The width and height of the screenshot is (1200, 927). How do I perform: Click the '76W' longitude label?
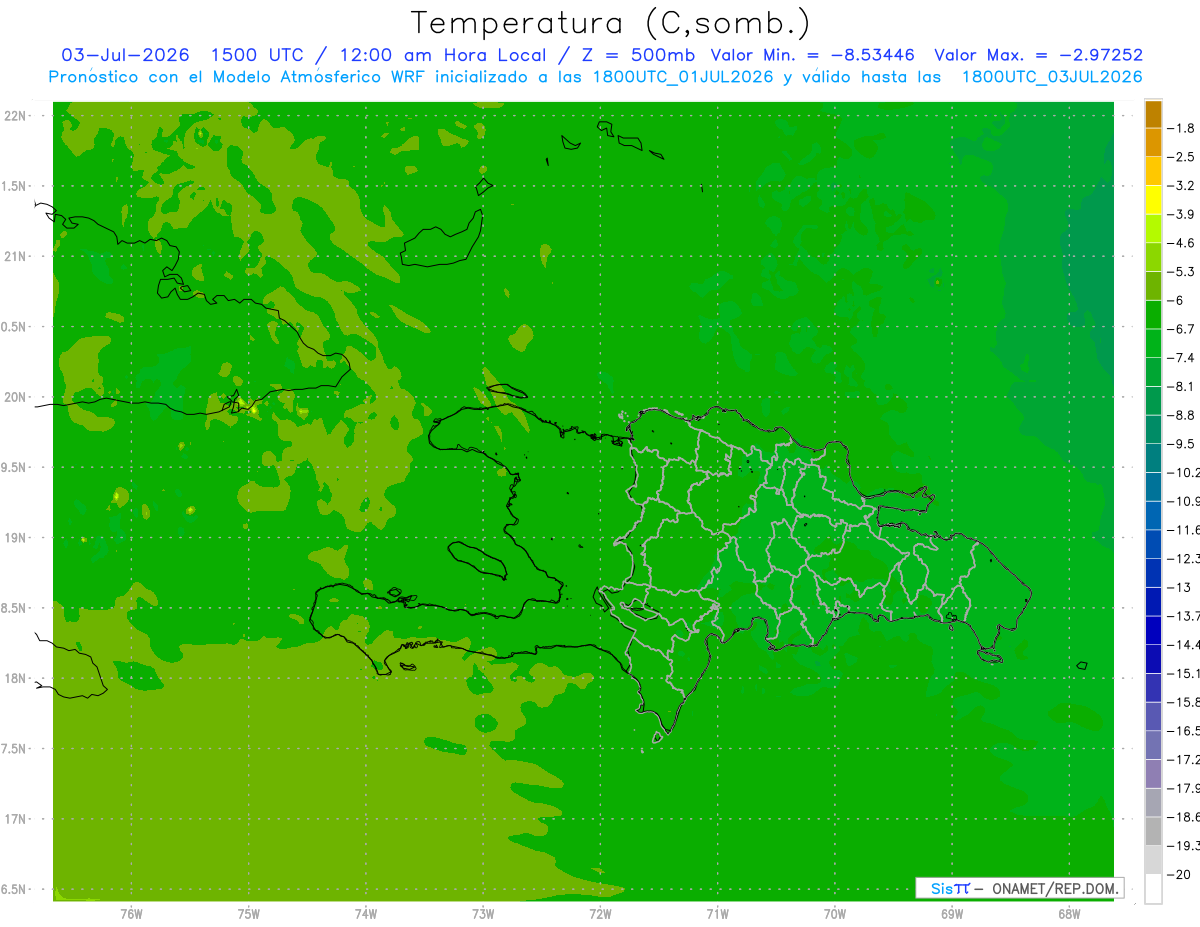point(131,913)
